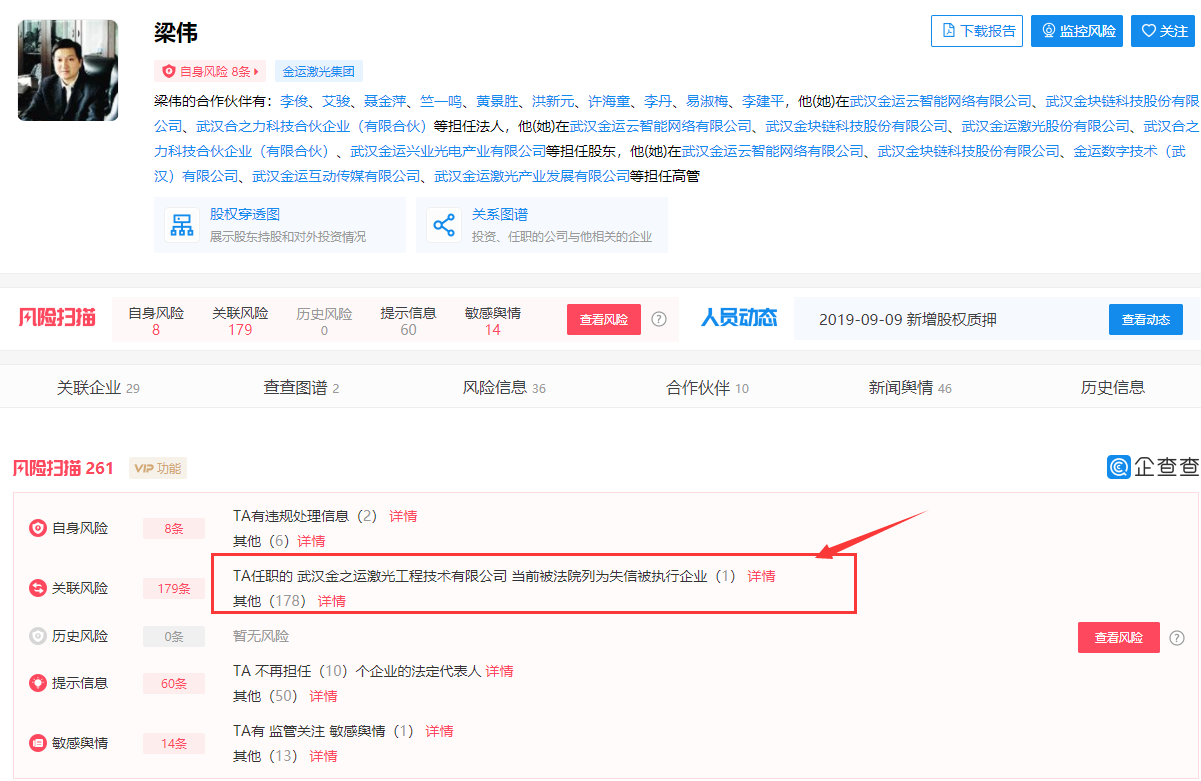The width and height of the screenshot is (1201, 781).
Task: Select 自身风险 8 in risk scan bar
Action: pos(156,321)
